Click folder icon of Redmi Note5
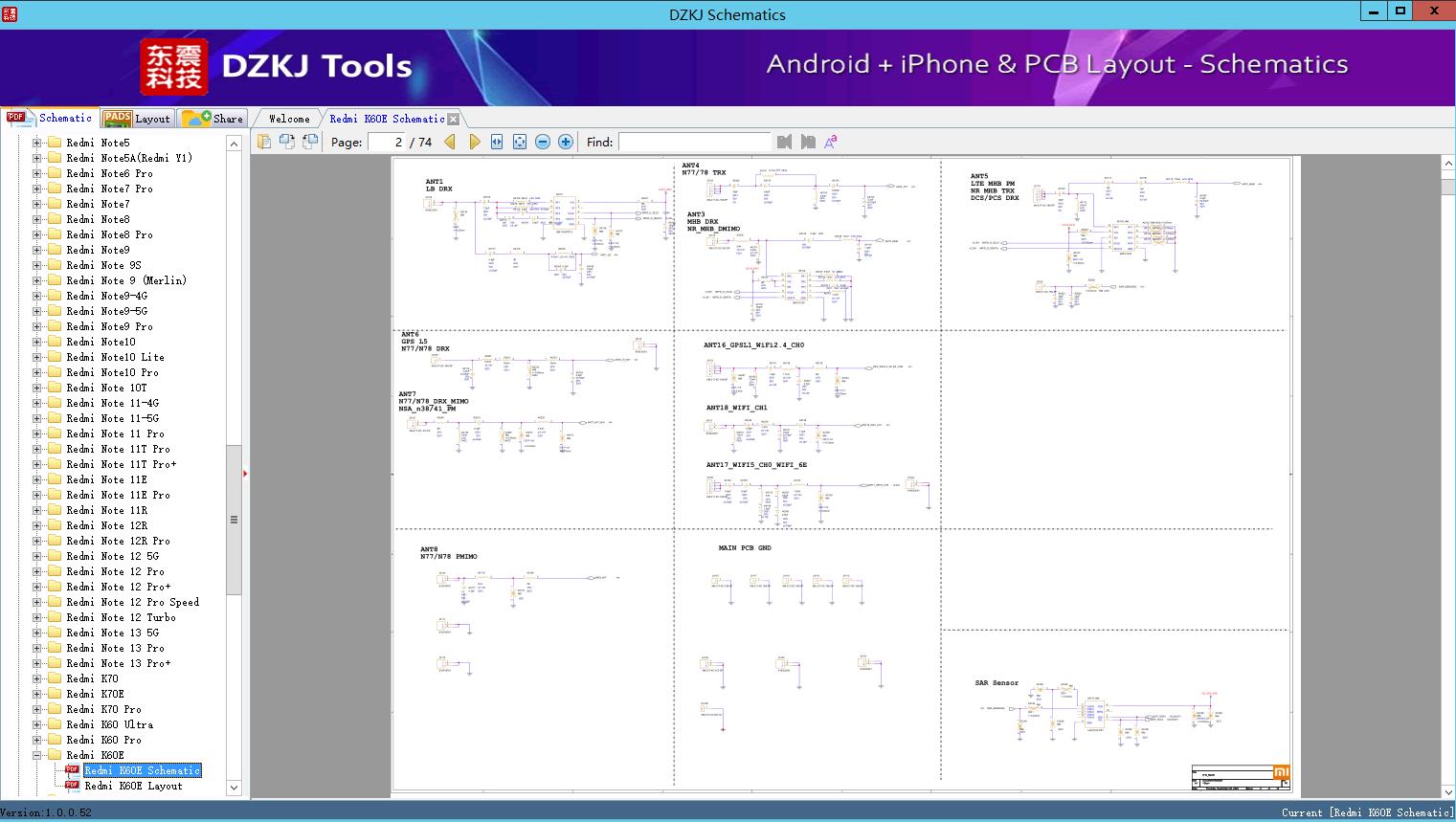Viewport: 1456px width, 822px height. [x=55, y=143]
